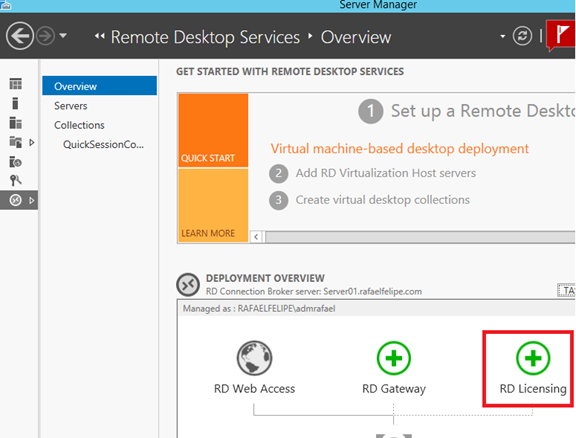Click the Forward navigation arrow
The height and width of the screenshot is (438, 576).
click(x=46, y=36)
